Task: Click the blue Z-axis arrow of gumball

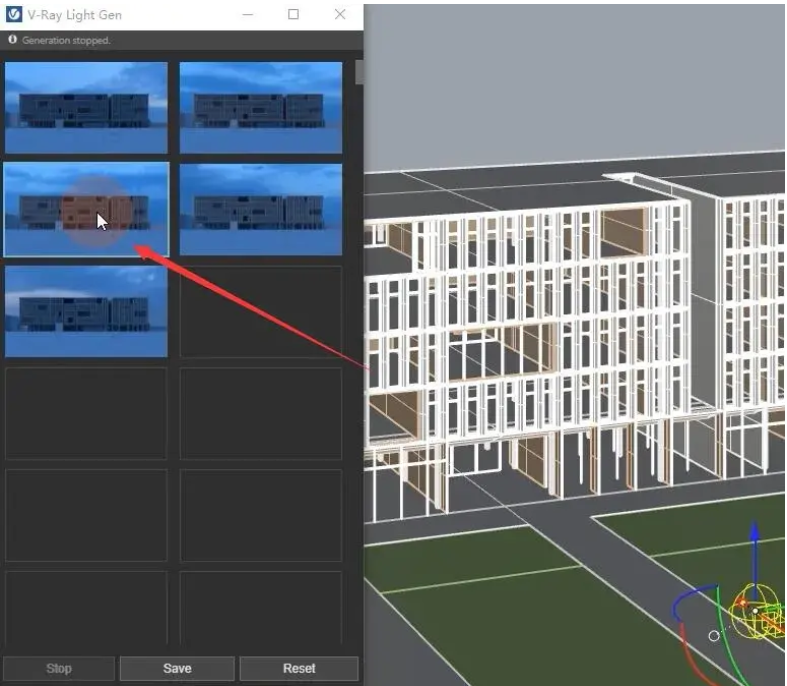Action: point(754,533)
